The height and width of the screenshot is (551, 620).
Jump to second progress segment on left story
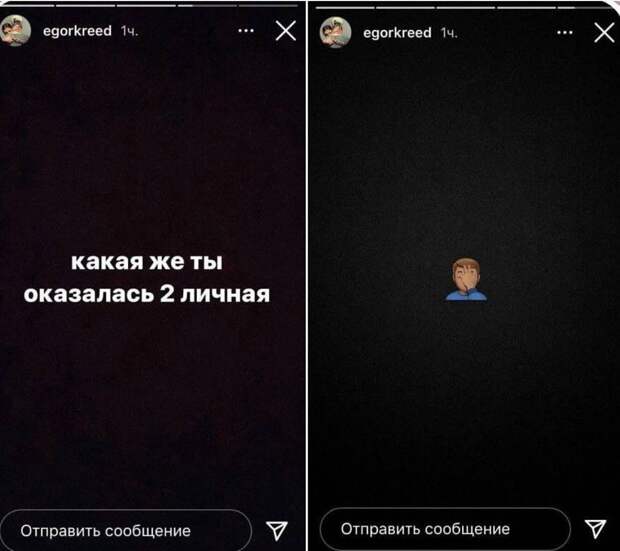[x=85, y=6]
